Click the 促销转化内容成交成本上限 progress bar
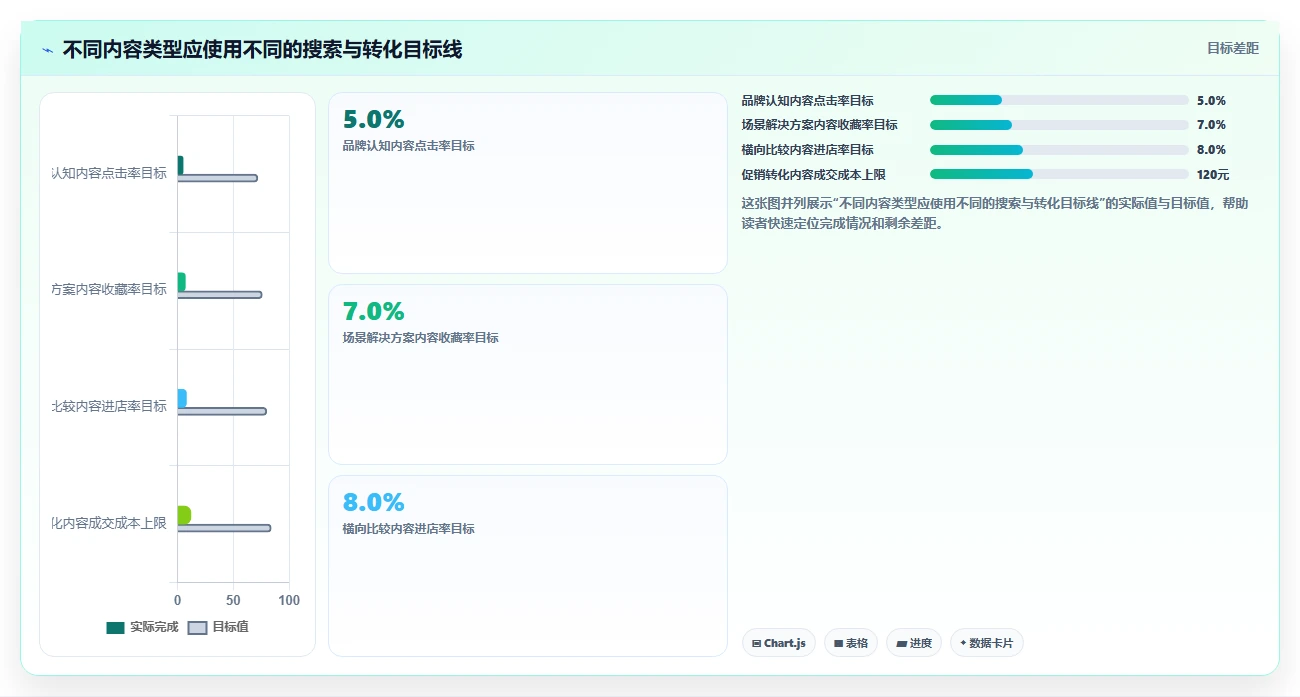The image size is (1300, 697). [x=1059, y=174]
